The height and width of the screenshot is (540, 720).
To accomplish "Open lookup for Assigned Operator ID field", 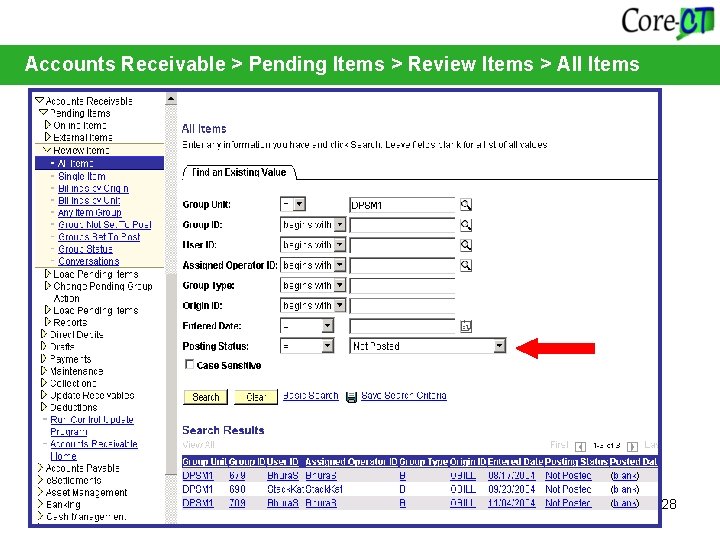I will click(x=466, y=265).
